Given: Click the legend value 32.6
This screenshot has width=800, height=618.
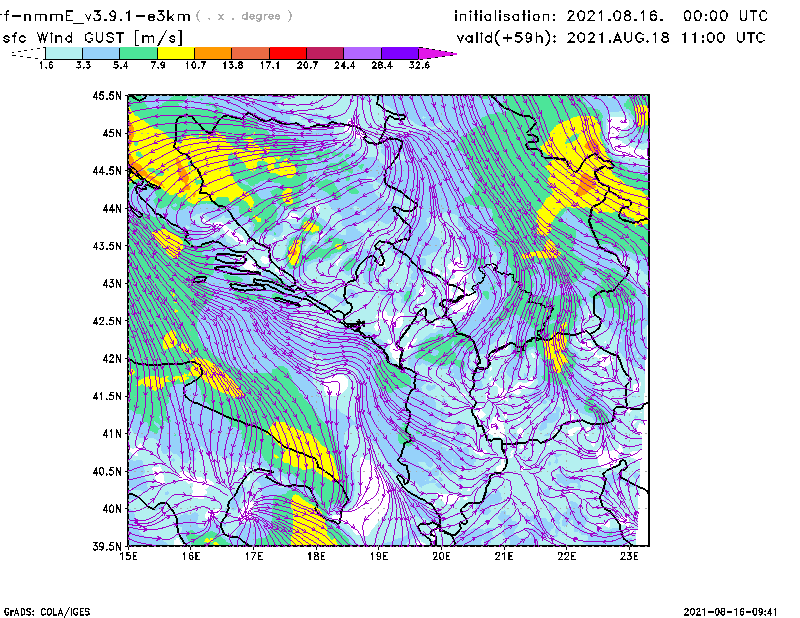Looking at the screenshot, I should coord(419,65).
